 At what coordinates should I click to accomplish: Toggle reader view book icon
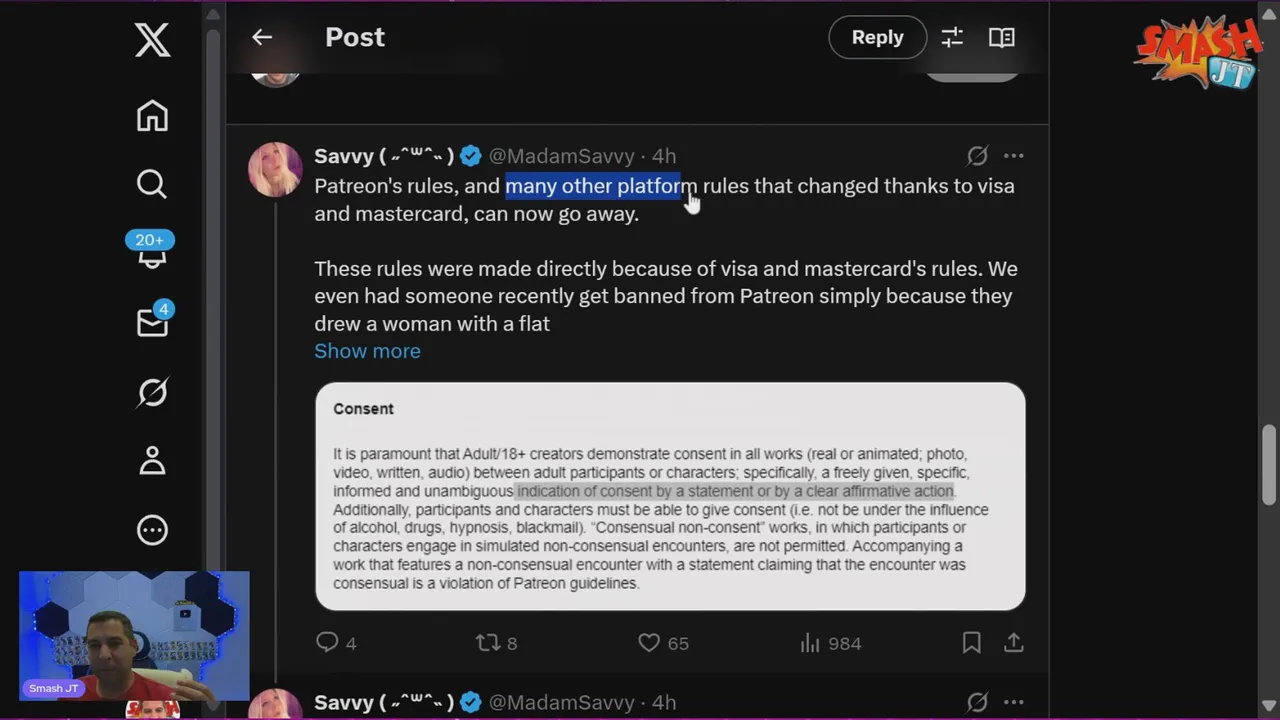pyautogui.click(x=1002, y=37)
